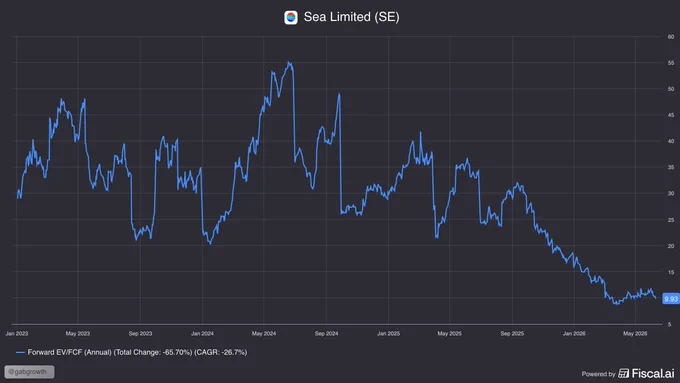Viewport: 680px width, 383px height.
Task: Click the Forward EV/FCF legend line swatch
Action: [x=20, y=352]
